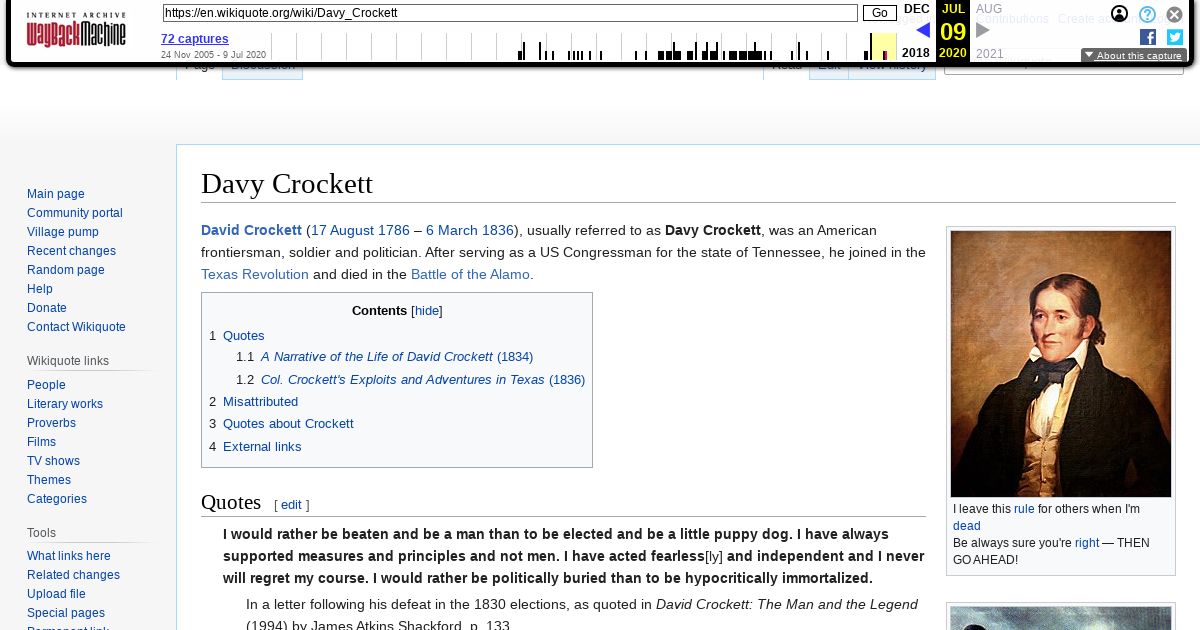This screenshot has width=1200, height=630.
Task: Open 'rule' link in image caption
Action: pos(1024,509)
